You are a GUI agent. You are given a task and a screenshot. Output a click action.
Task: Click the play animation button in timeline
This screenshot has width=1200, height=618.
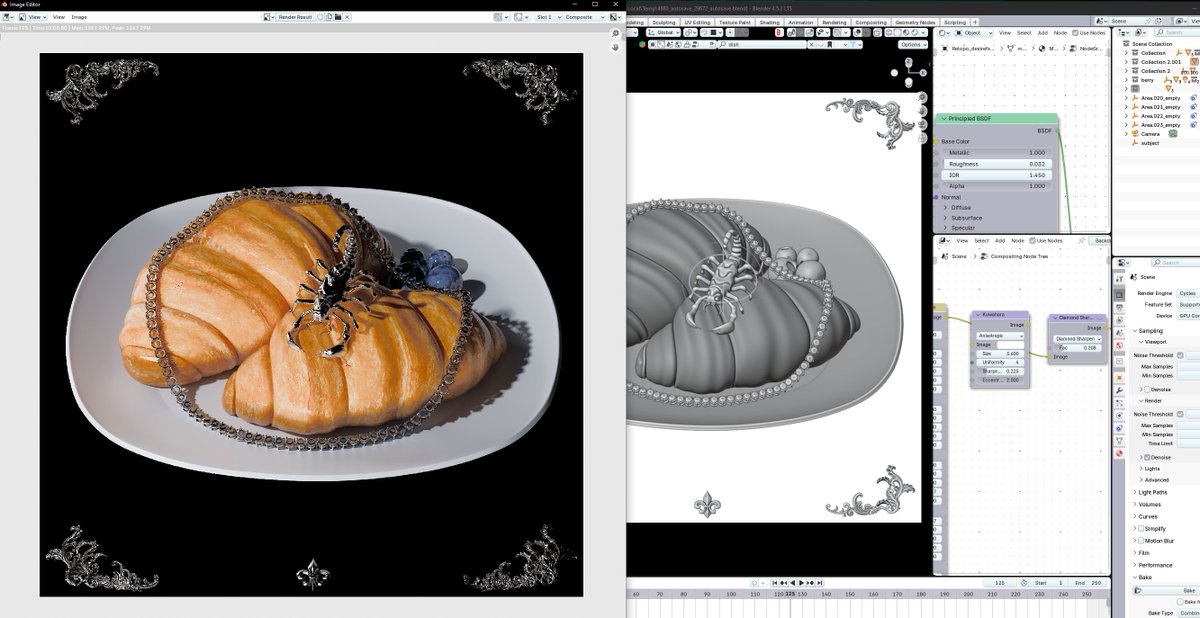coord(801,582)
